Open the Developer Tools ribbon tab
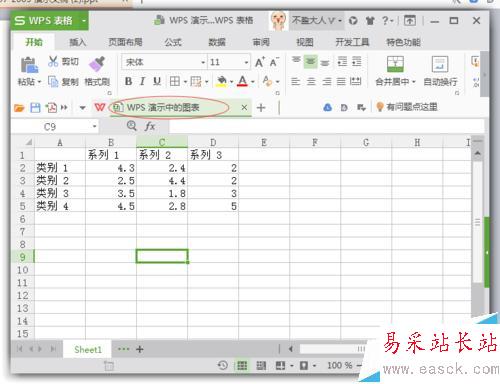This screenshot has height=384, width=500. coord(352,42)
